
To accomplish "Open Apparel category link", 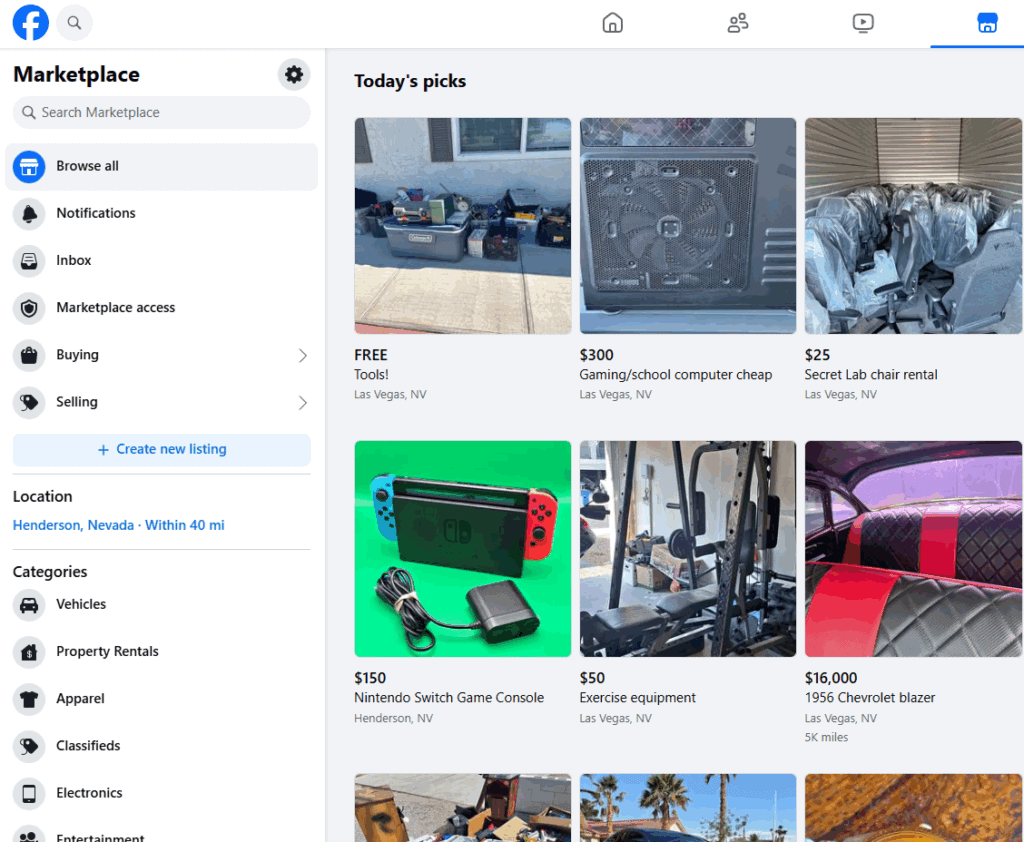I will pyautogui.click(x=80, y=698).
